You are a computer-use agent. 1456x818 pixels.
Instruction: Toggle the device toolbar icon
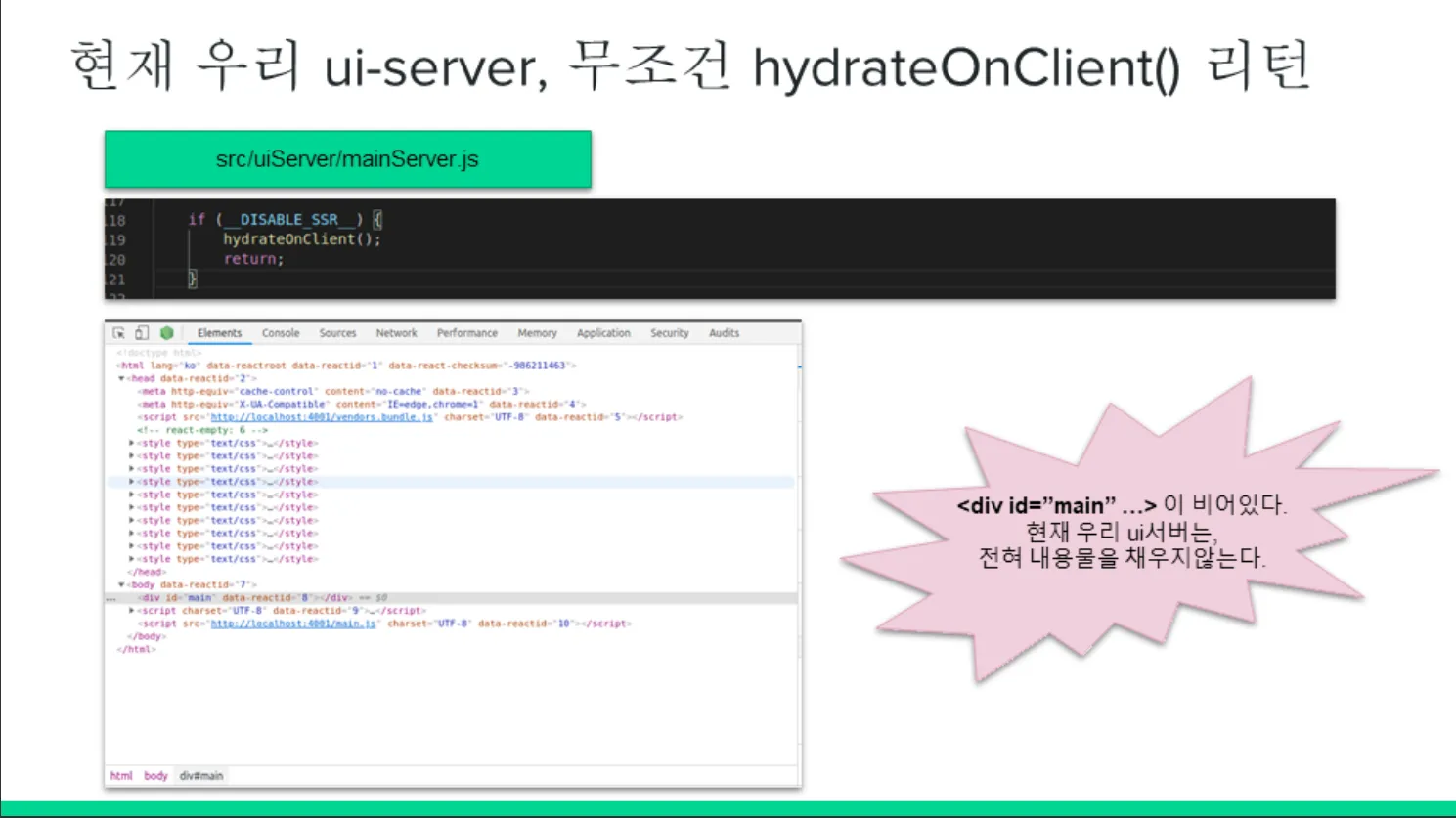pos(142,333)
